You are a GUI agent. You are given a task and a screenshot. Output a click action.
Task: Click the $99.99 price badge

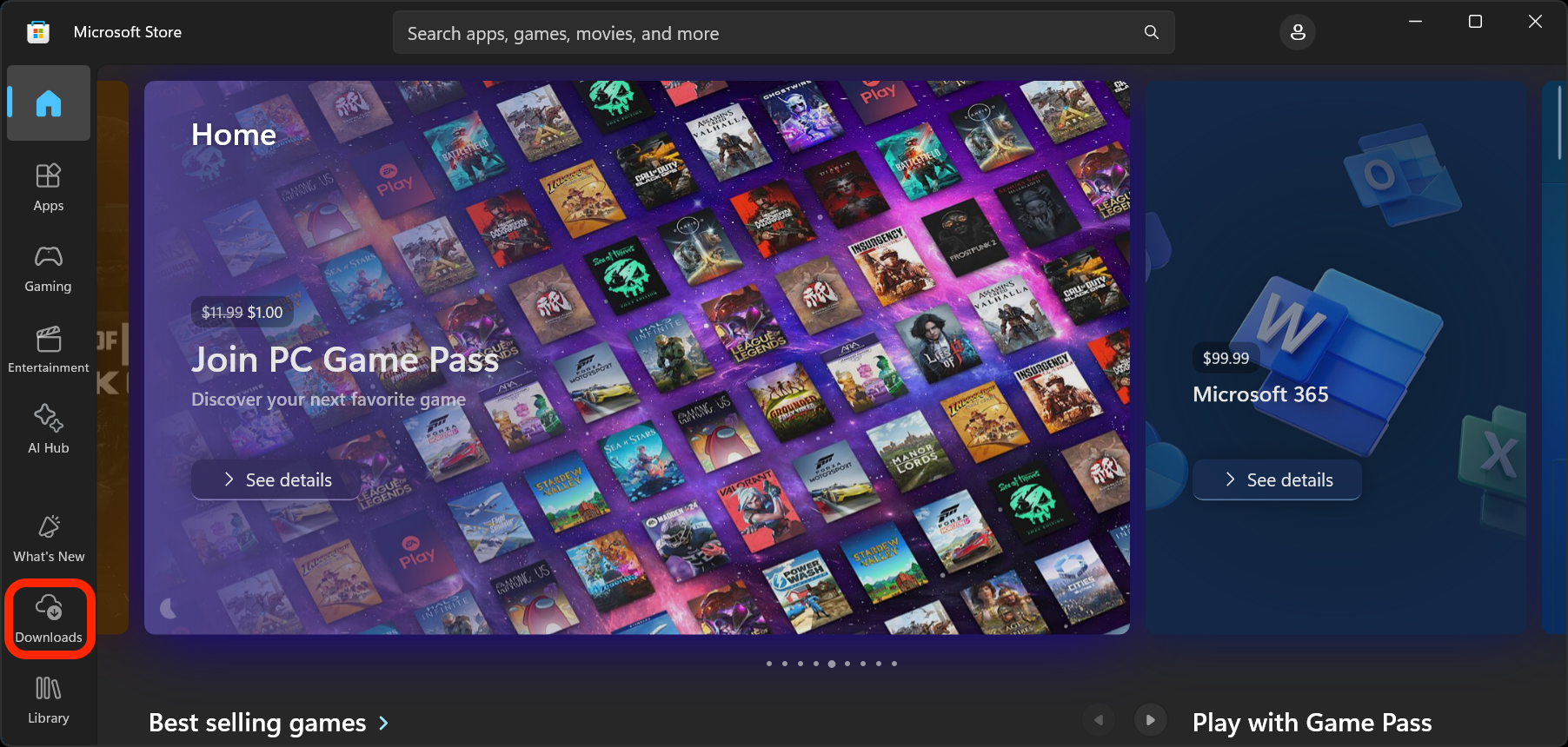[1226, 358]
